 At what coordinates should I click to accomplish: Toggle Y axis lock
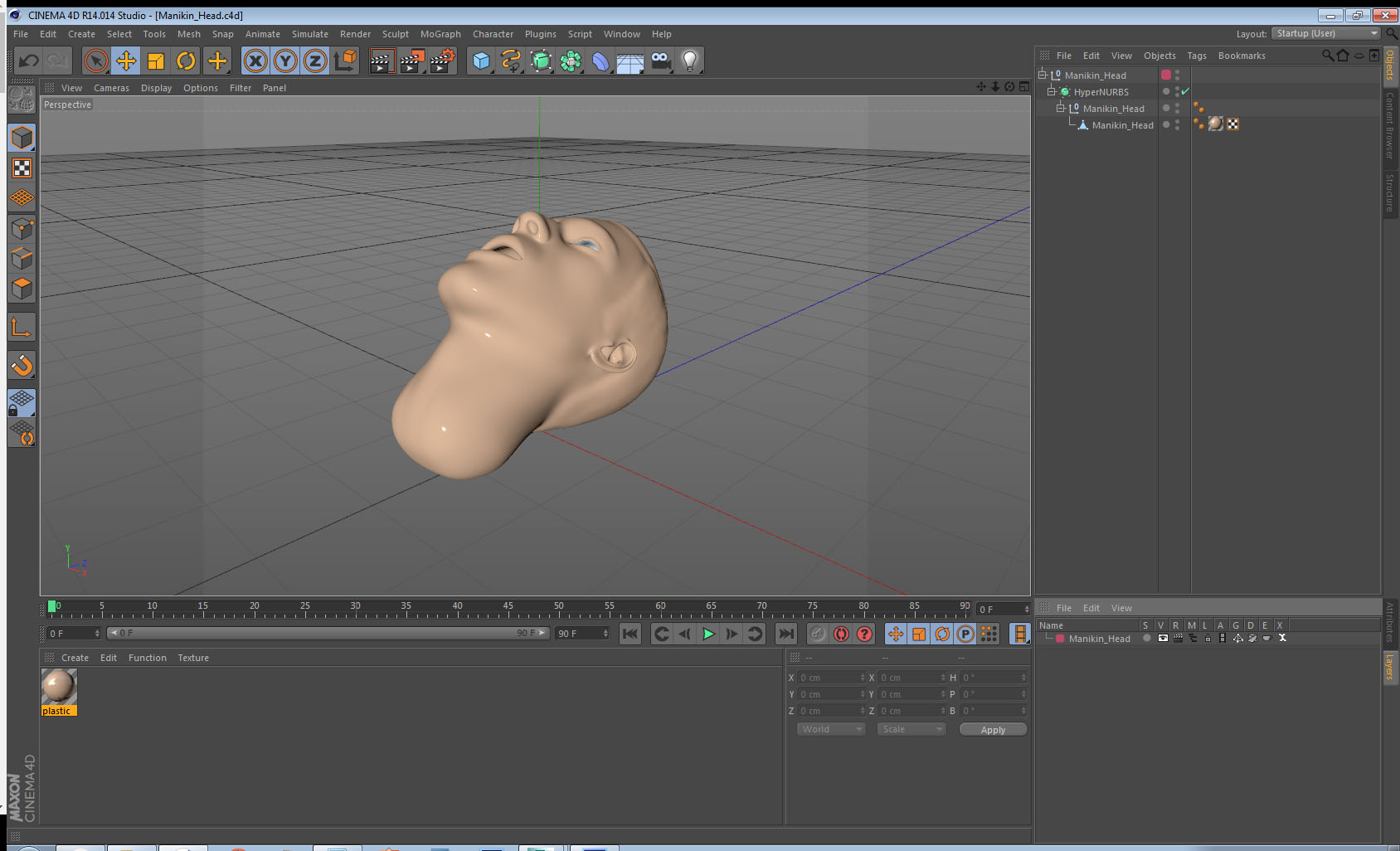coord(285,61)
